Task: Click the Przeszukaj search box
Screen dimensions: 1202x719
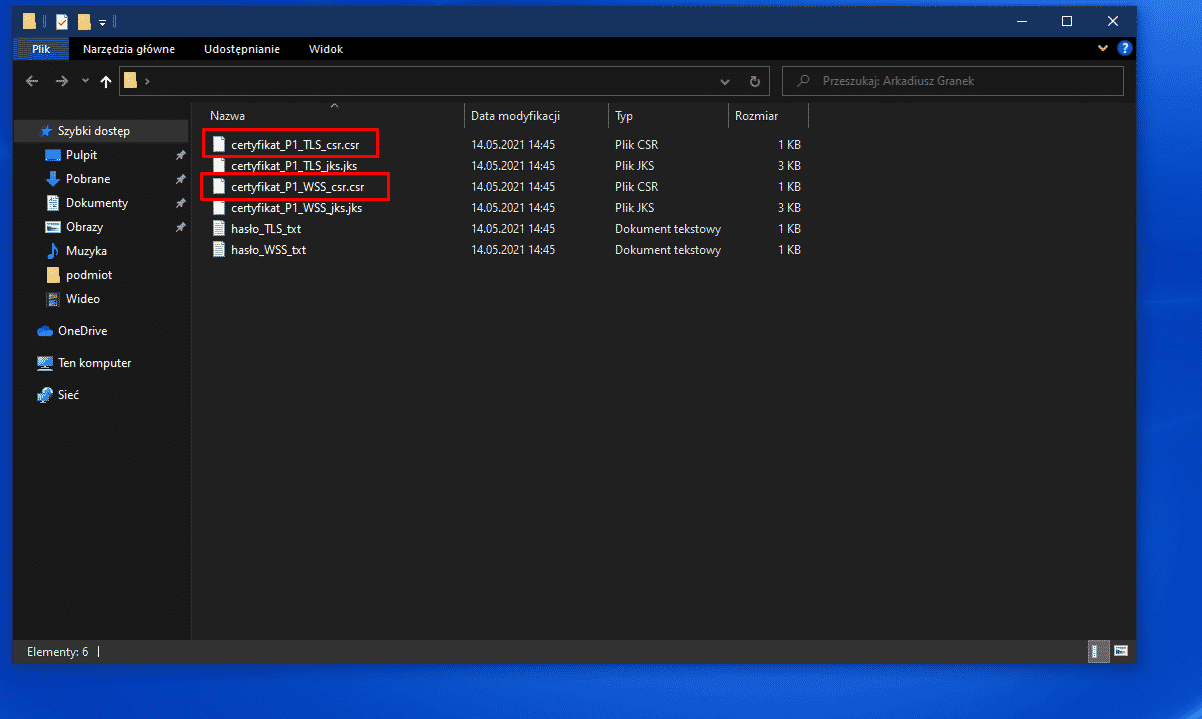Action: (x=953, y=81)
